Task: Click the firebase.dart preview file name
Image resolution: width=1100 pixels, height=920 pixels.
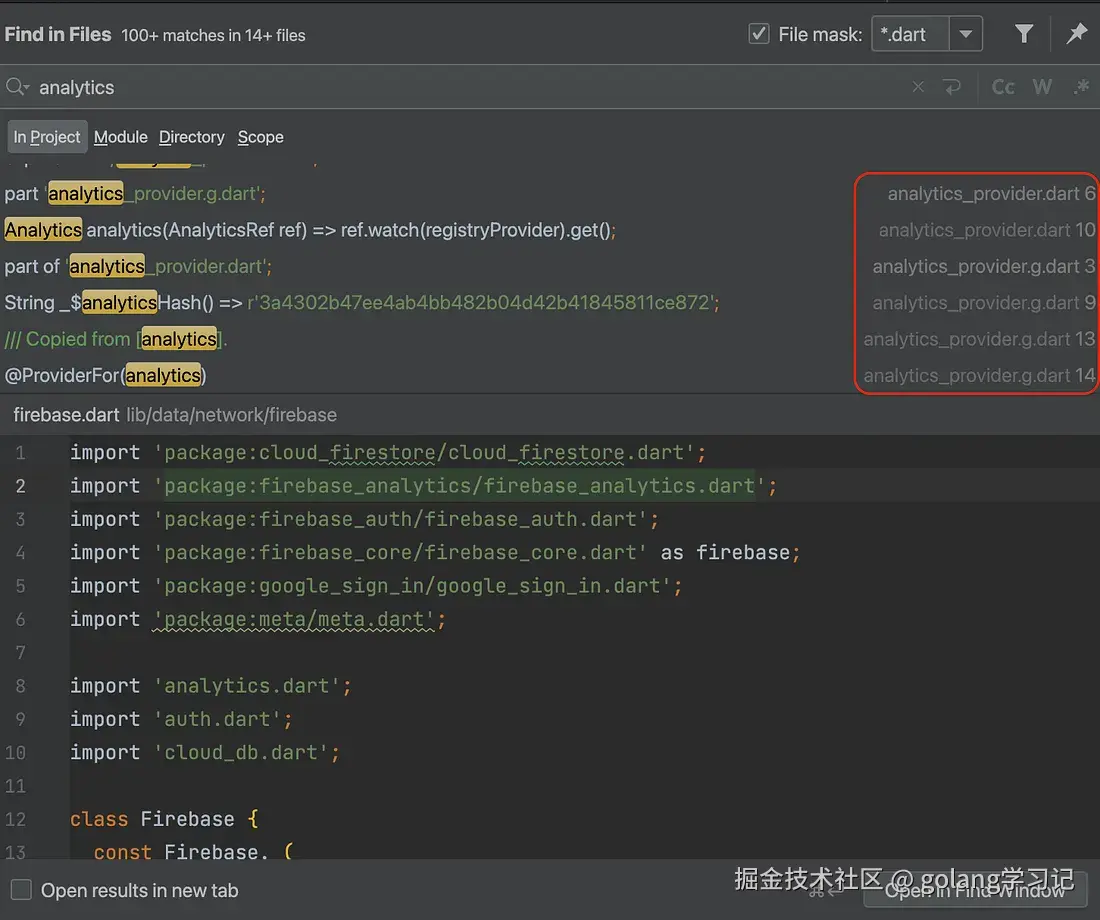Action: point(66,415)
